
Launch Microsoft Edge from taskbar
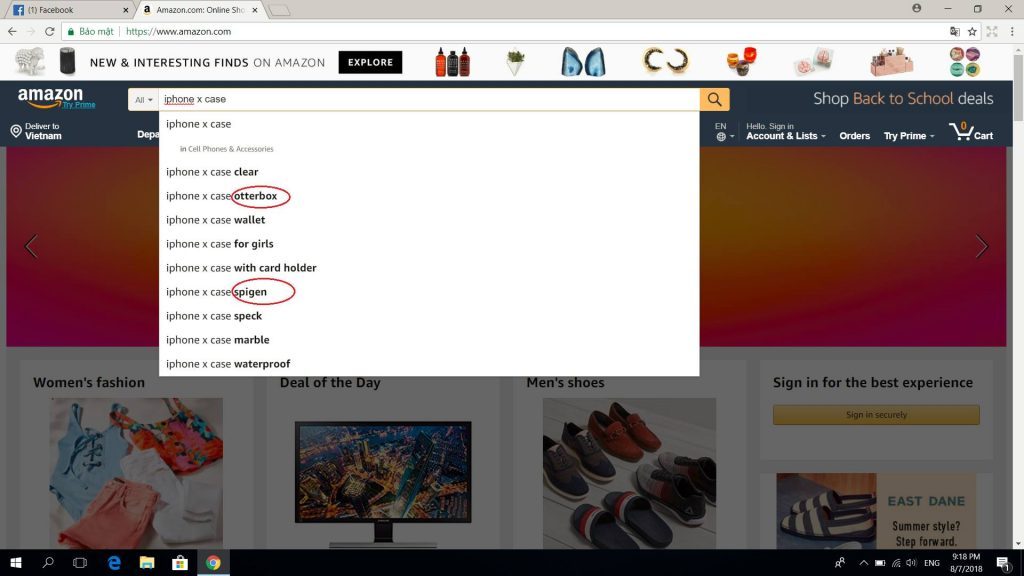point(114,562)
